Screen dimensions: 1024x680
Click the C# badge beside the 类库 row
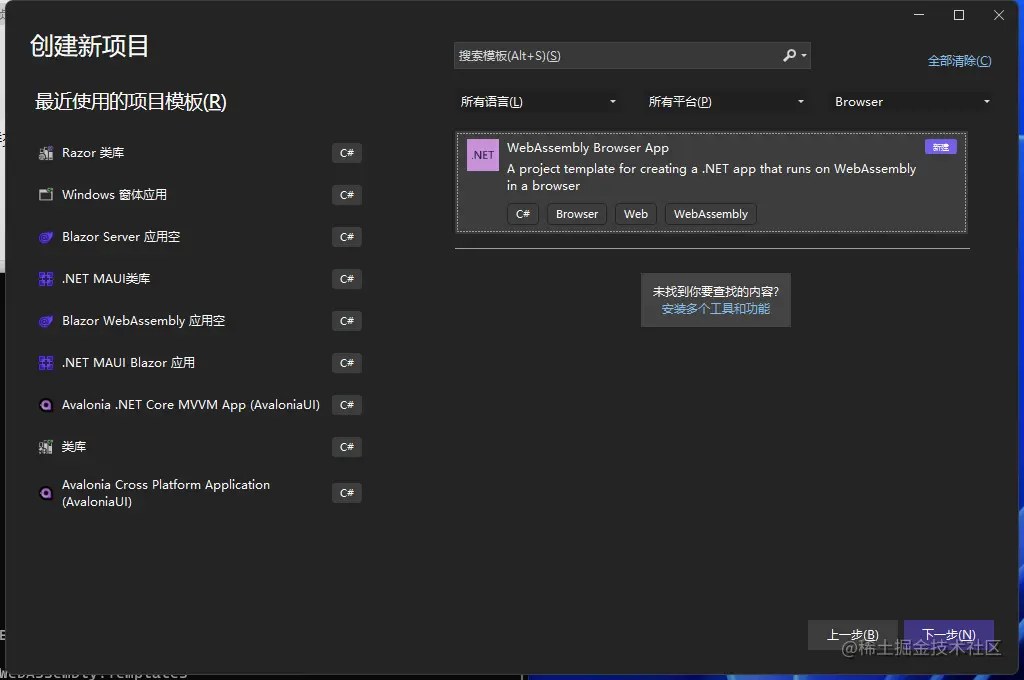pyautogui.click(x=347, y=447)
